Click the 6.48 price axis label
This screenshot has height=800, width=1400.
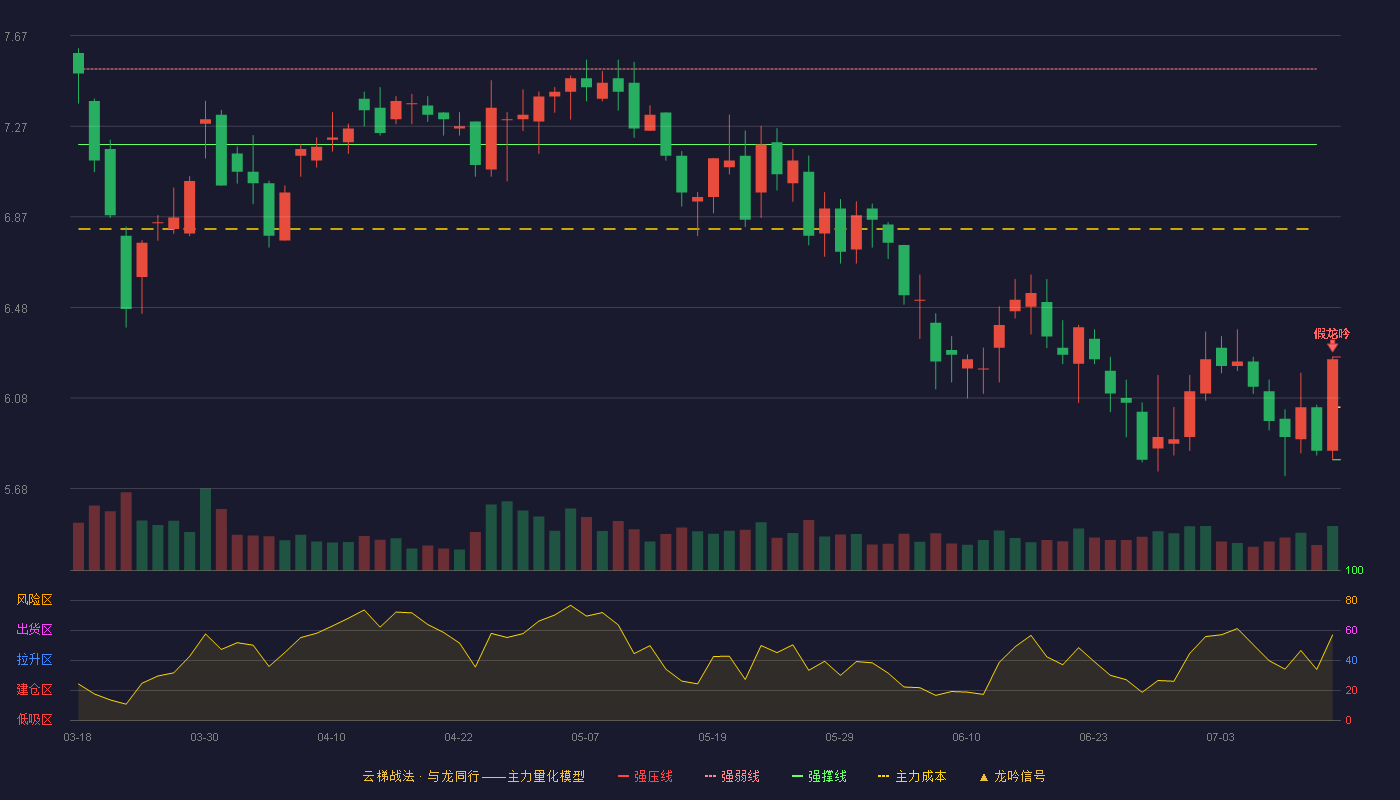15,309
